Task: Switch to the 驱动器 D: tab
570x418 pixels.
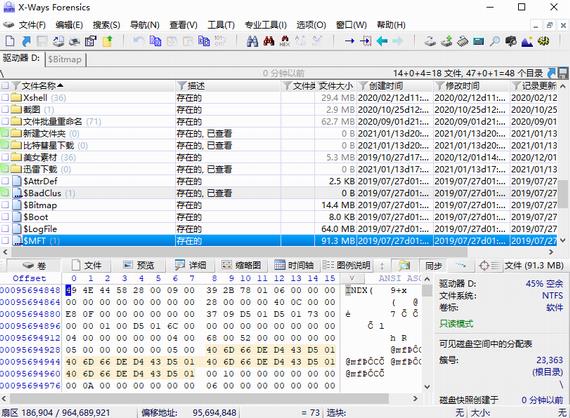Action: [21, 58]
